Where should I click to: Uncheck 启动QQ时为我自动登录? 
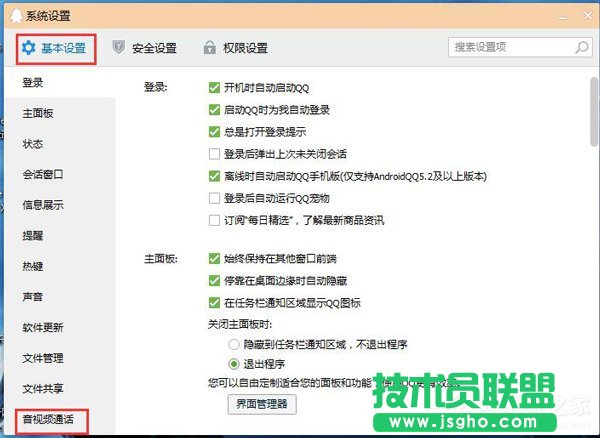pos(214,110)
